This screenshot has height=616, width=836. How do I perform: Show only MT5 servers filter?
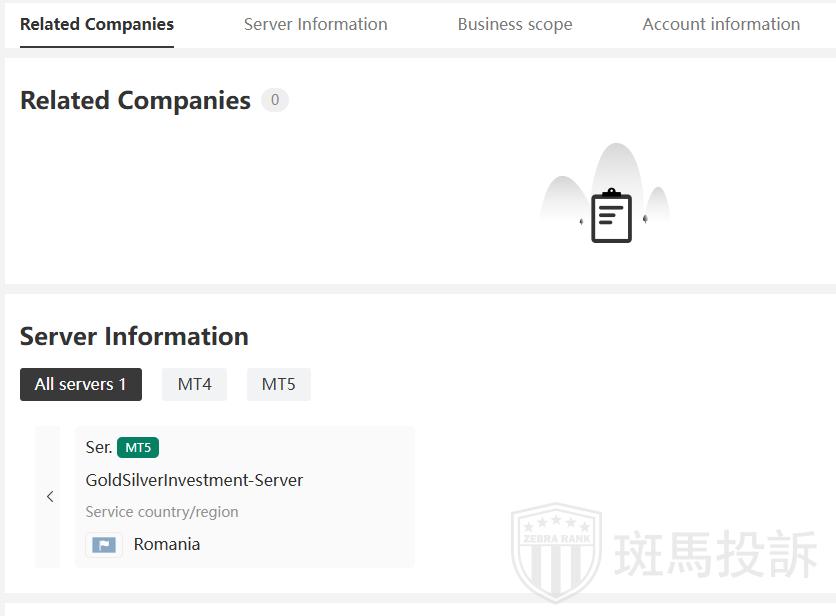pos(278,384)
